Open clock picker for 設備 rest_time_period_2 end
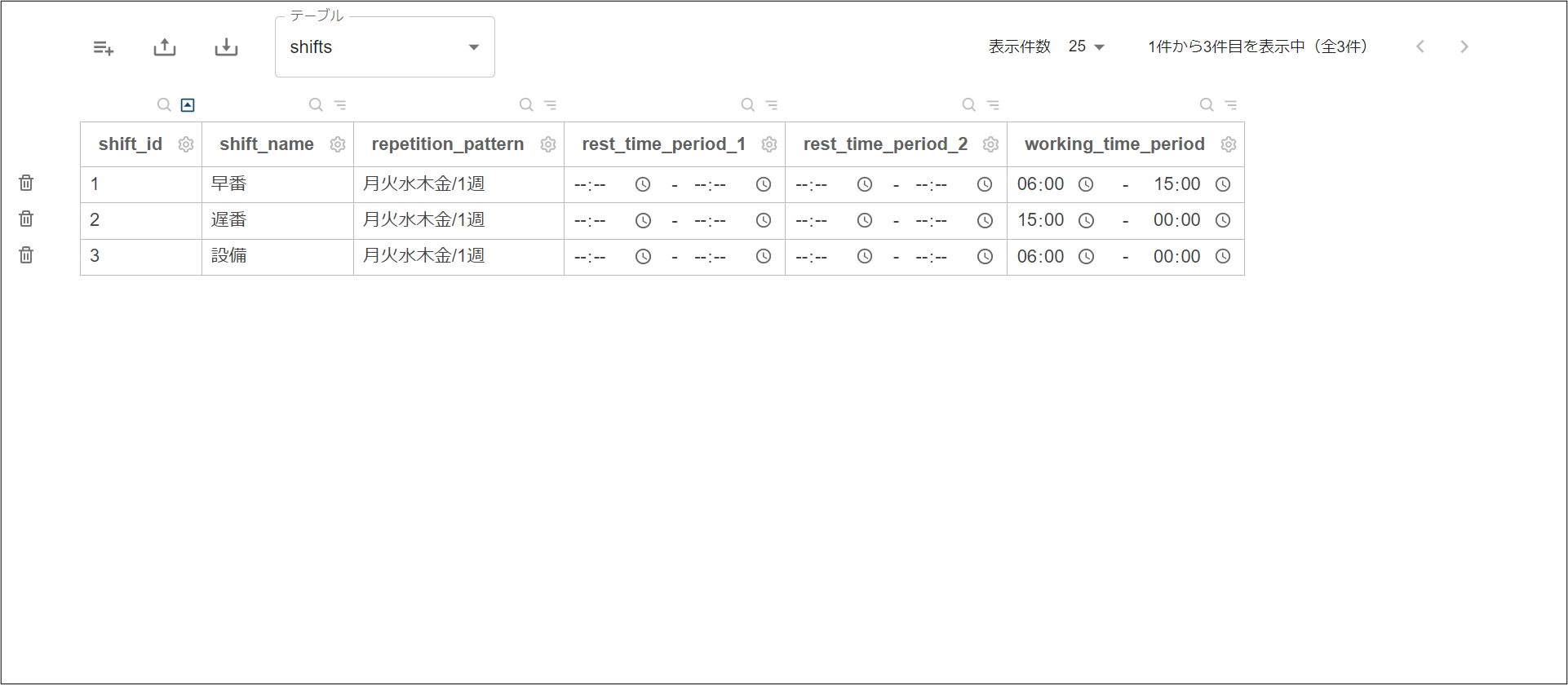The height and width of the screenshot is (685, 1568). point(985,256)
